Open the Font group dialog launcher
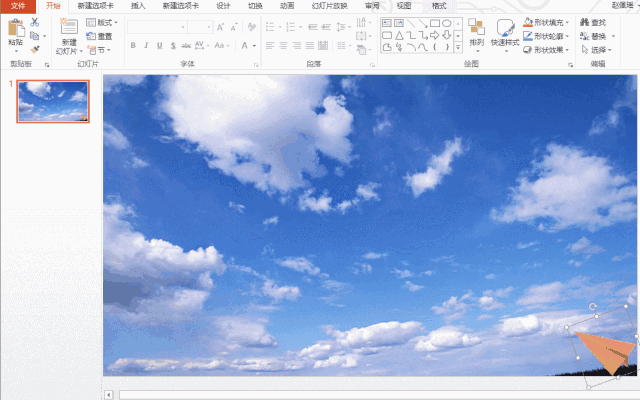This screenshot has width=640, height=400. (x=256, y=65)
